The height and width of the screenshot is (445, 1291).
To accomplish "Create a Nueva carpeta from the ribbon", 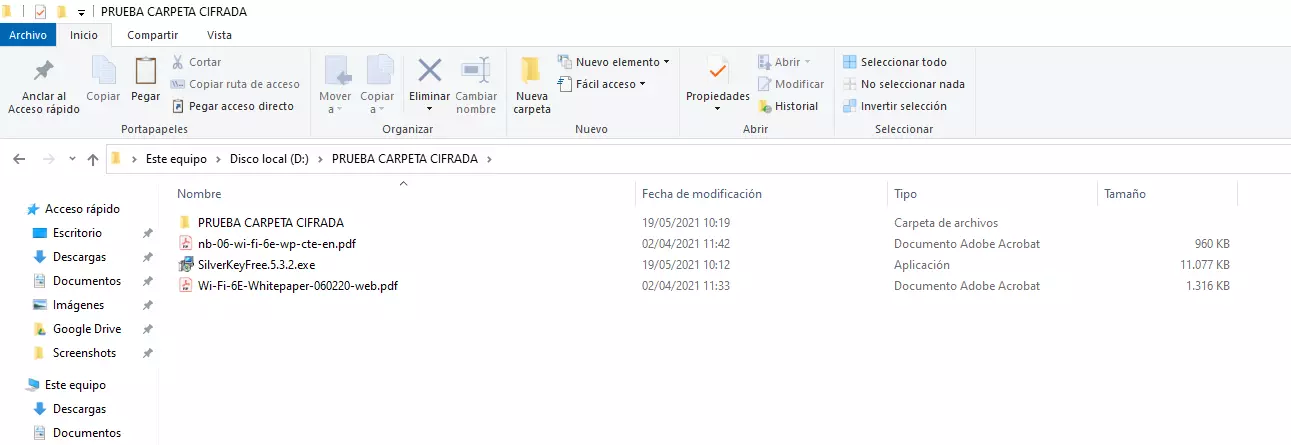I will 531,84.
